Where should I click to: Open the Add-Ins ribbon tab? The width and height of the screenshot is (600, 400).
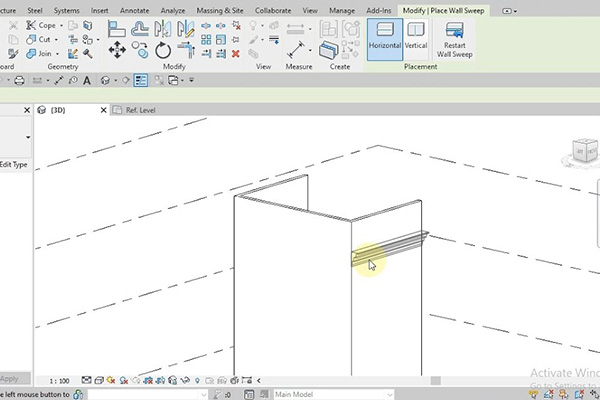coord(378,11)
